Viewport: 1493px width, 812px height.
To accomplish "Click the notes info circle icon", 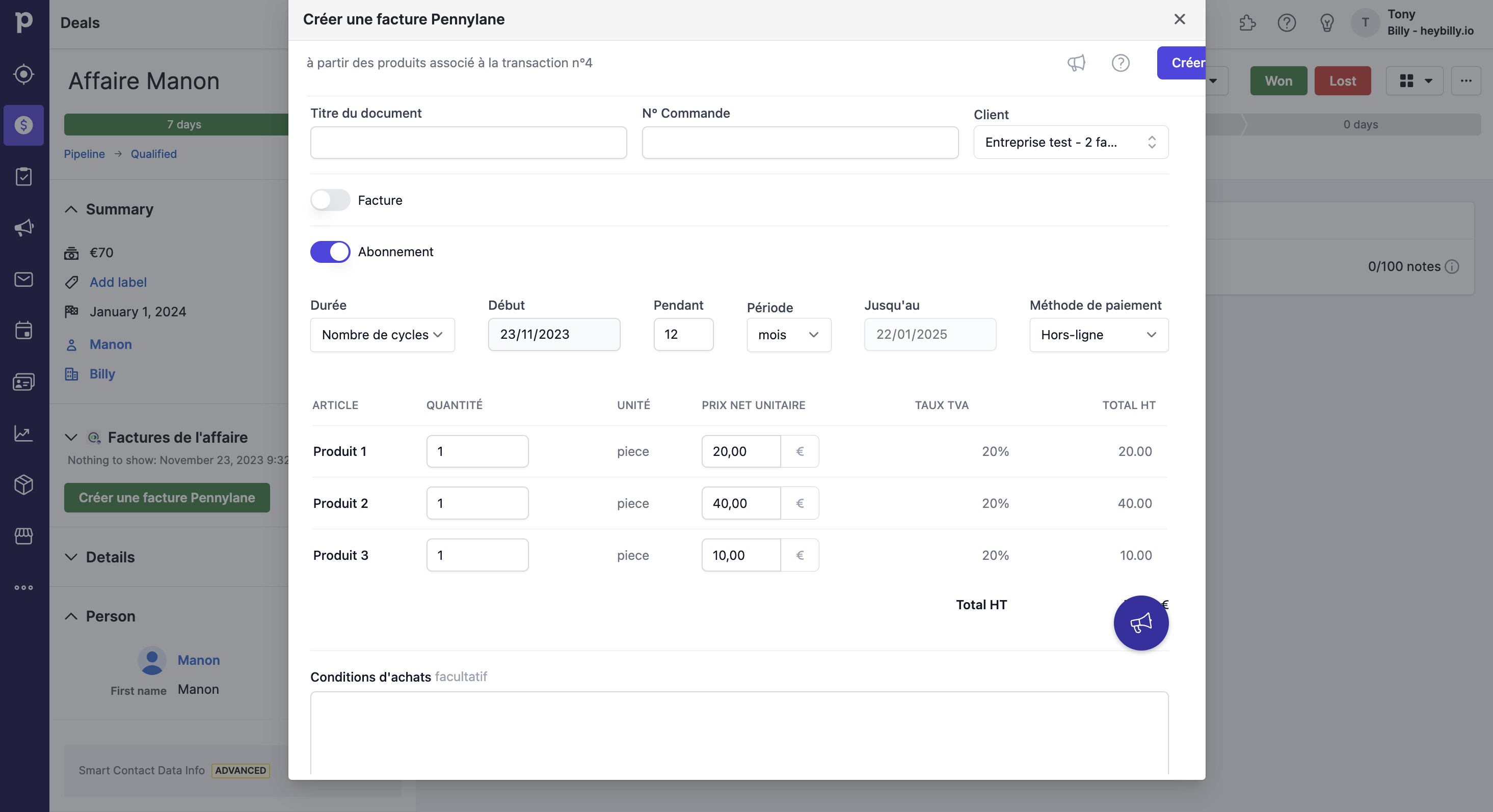I will 1452,266.
